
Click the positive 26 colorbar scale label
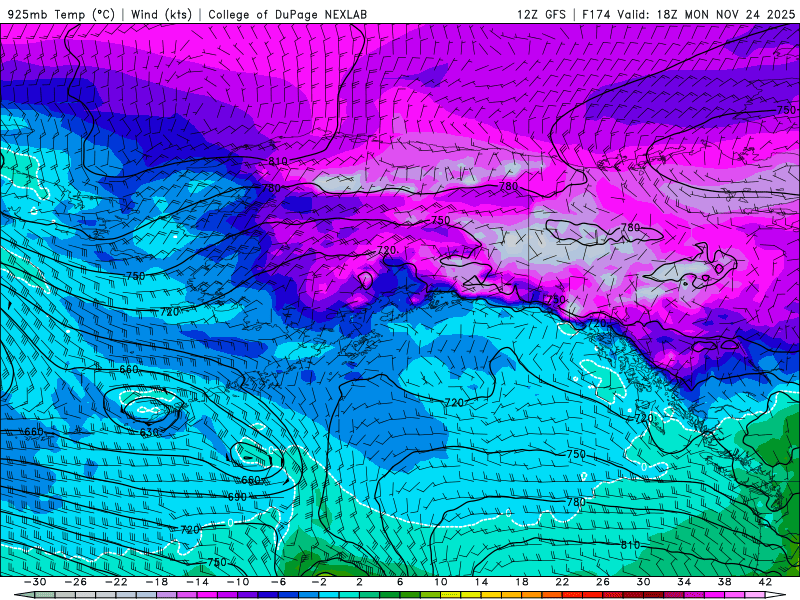click(x=603, y=582)
